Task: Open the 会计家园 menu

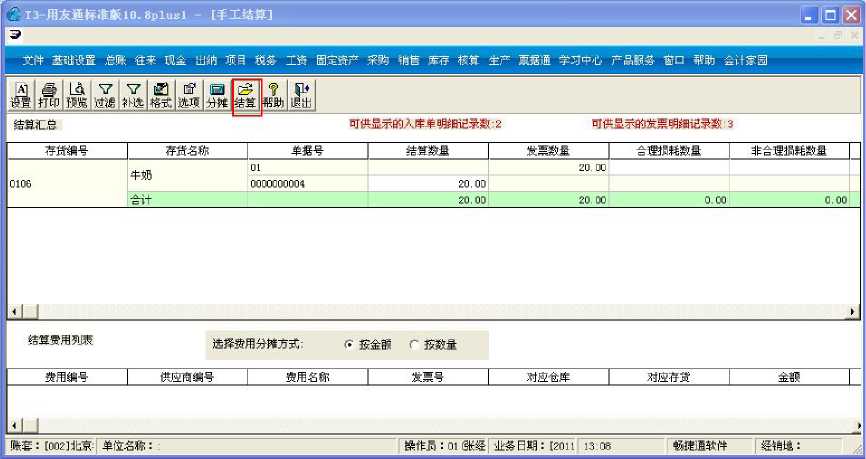Action: tap(746, 61)
